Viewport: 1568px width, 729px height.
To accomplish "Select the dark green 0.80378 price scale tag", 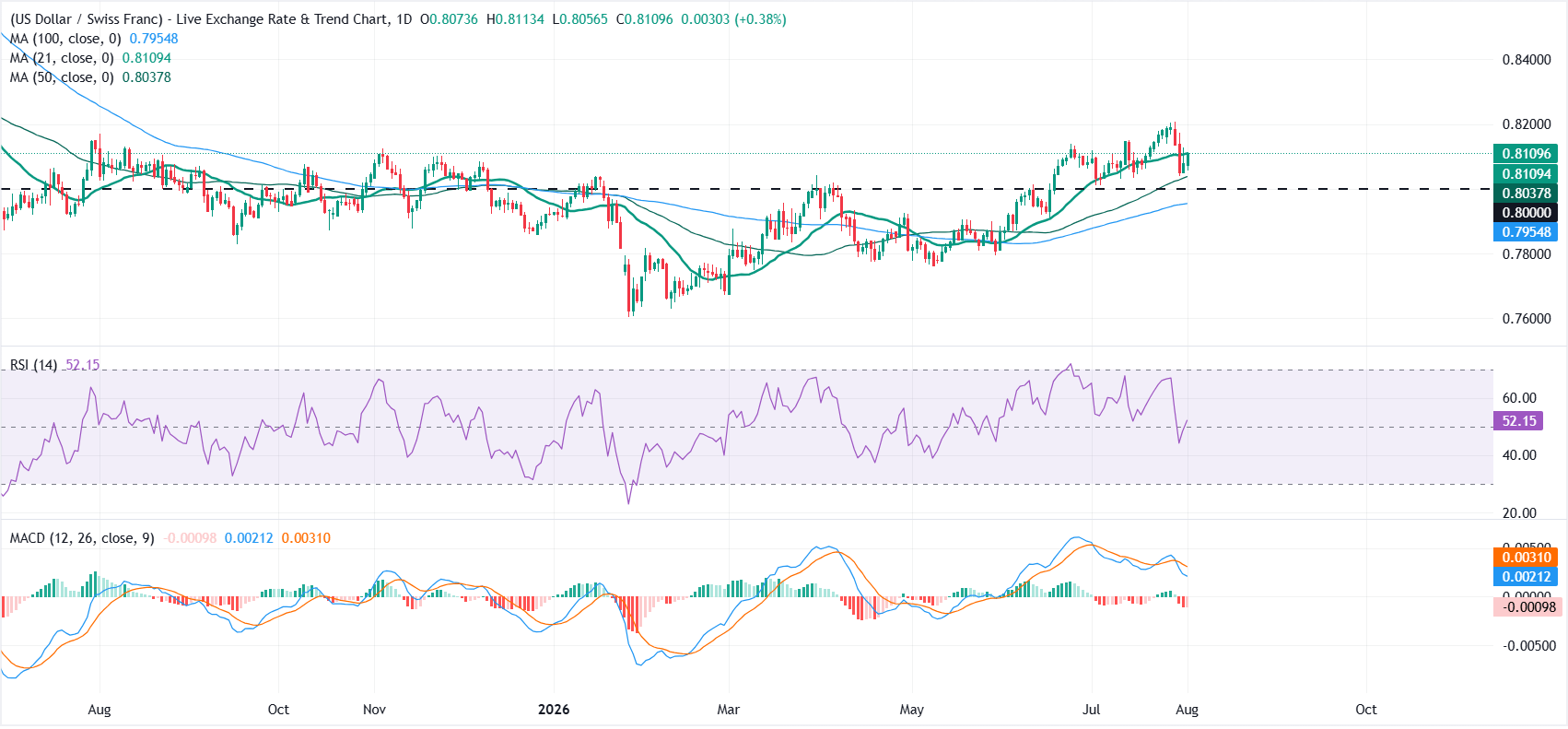I will coord(1526,194).
